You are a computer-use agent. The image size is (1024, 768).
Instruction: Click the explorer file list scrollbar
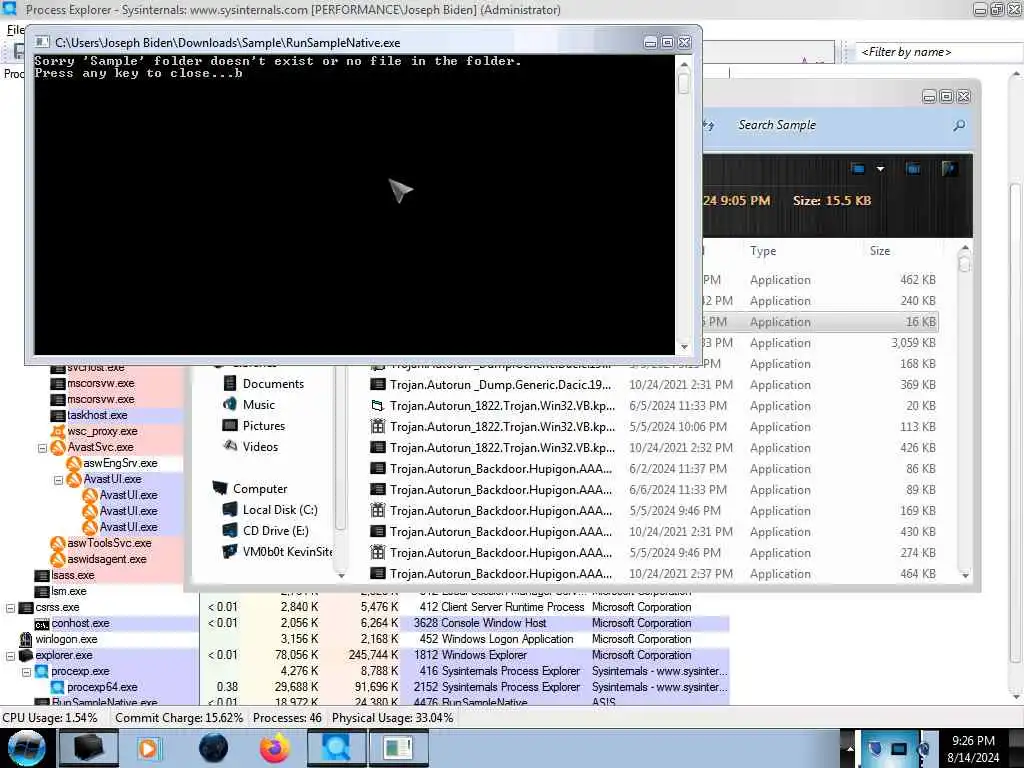click(965, 412)
